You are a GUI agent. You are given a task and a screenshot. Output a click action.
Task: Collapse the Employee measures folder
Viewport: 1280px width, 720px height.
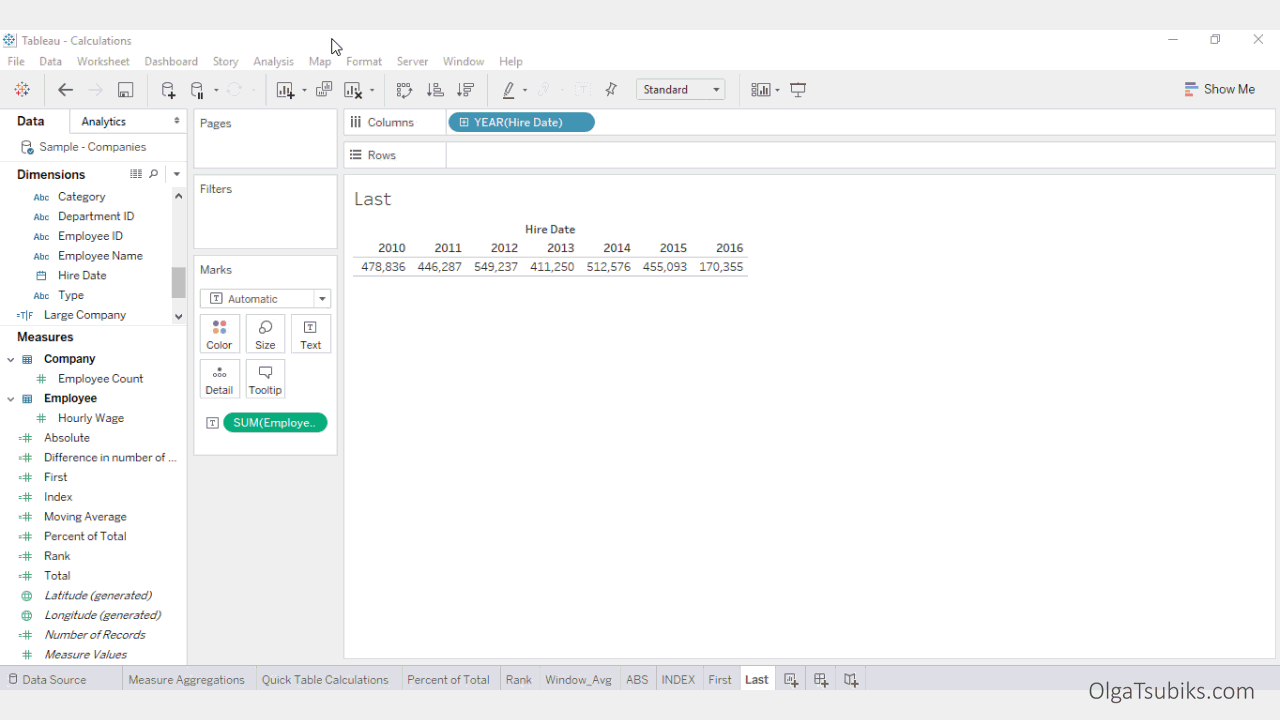(11, 399)
